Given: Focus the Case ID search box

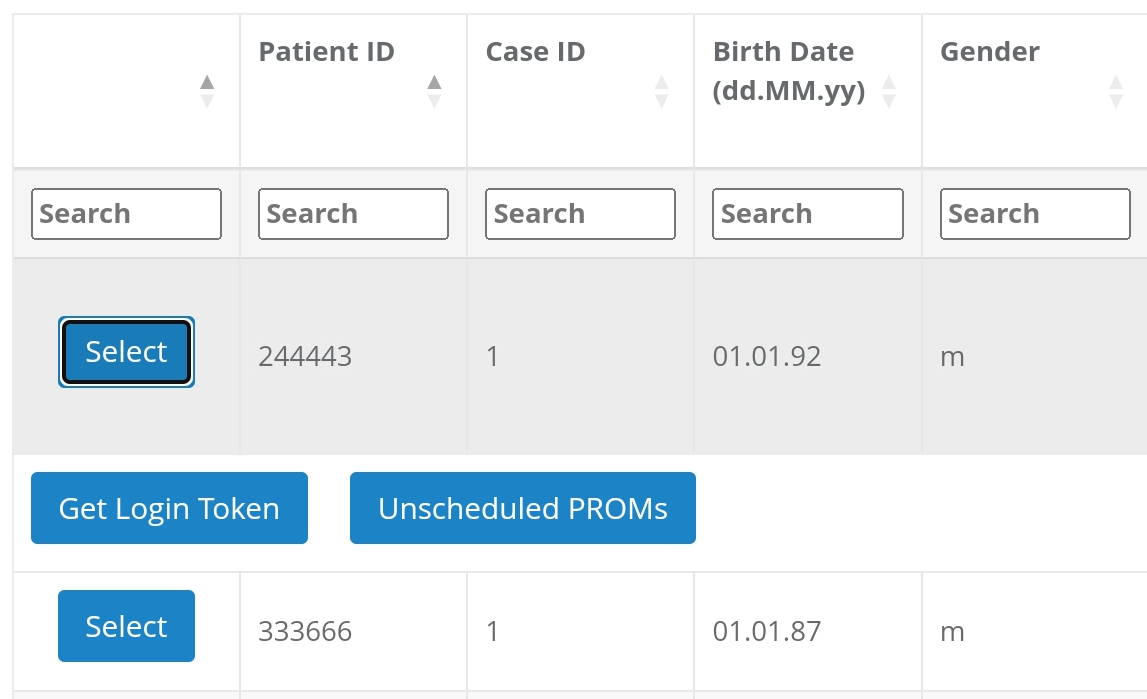Looking at the screenshot, I should tap(580, 214).
